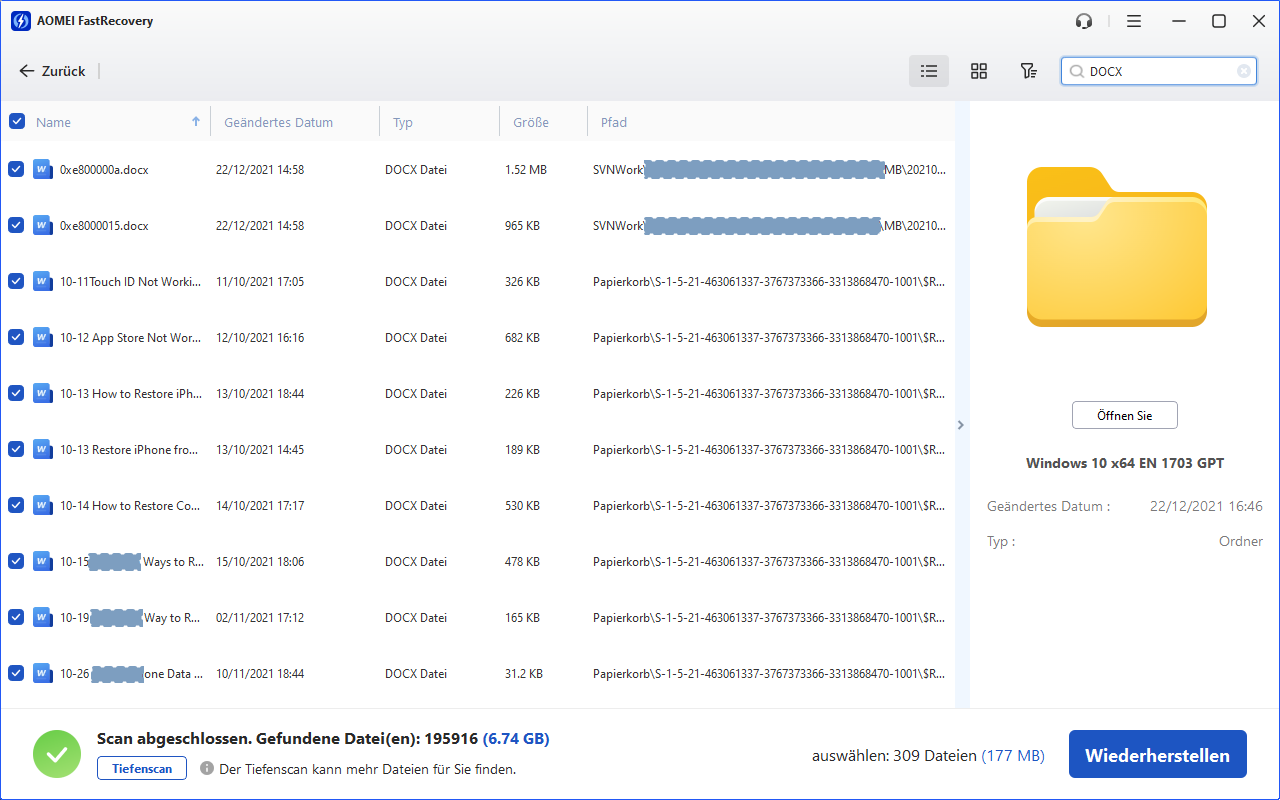1280x800 pixels.
Task: Sort the list by Name column
Action: 54,122
